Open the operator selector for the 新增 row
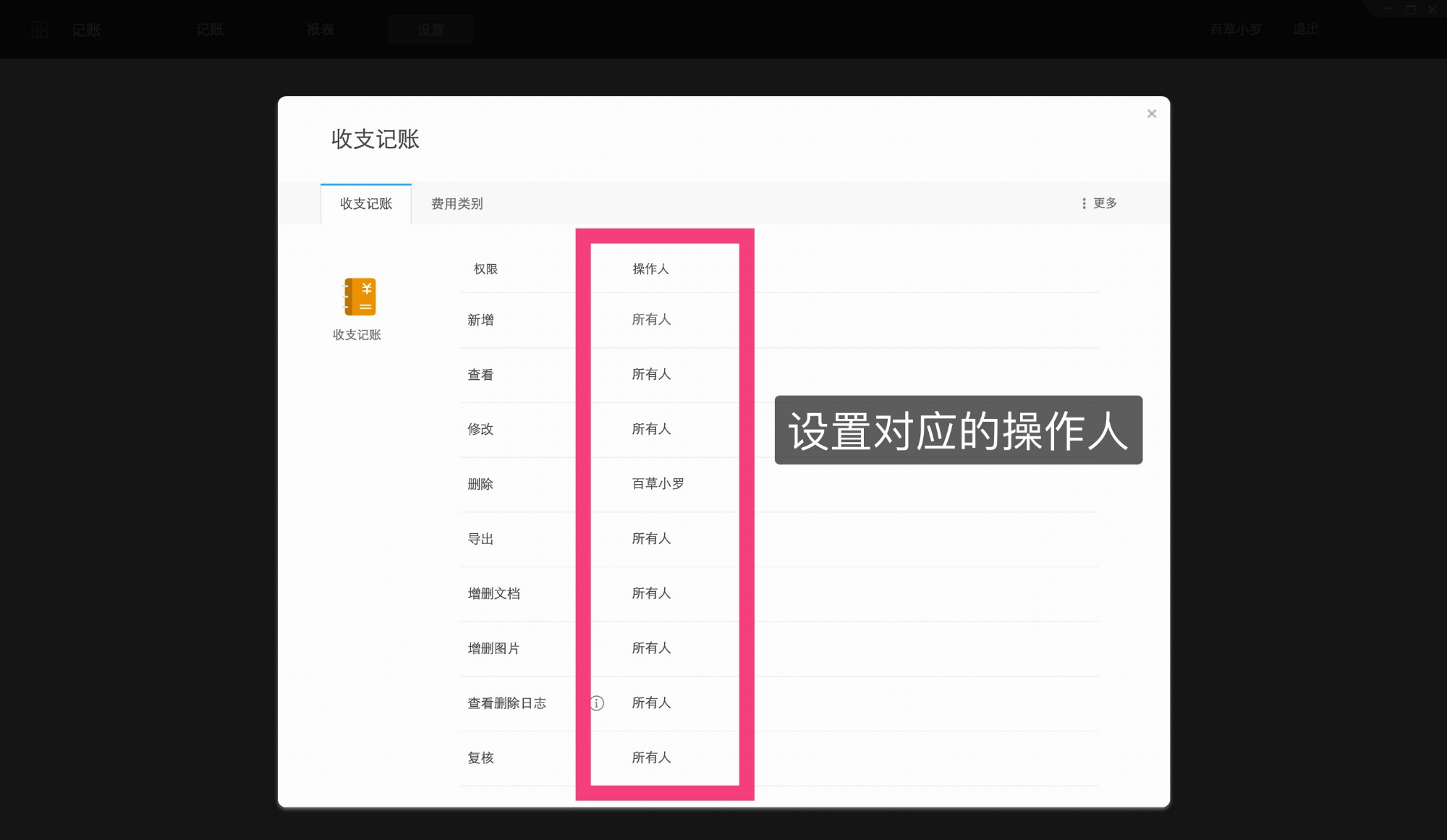This screenshot has width=1447, height=840. point(651,319)
